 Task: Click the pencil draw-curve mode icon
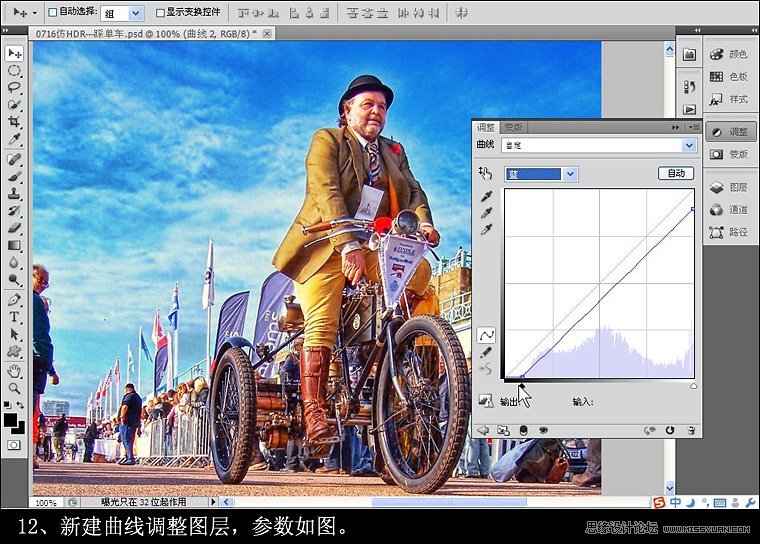pos(486,352)
